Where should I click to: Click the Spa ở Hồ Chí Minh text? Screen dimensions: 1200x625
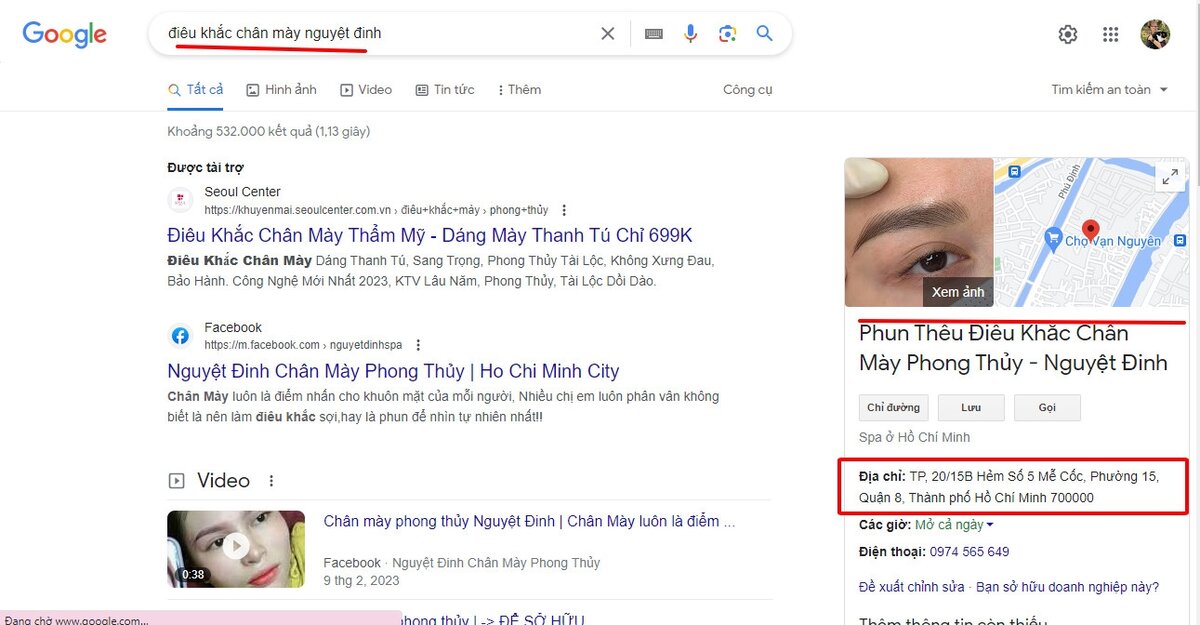914,437
